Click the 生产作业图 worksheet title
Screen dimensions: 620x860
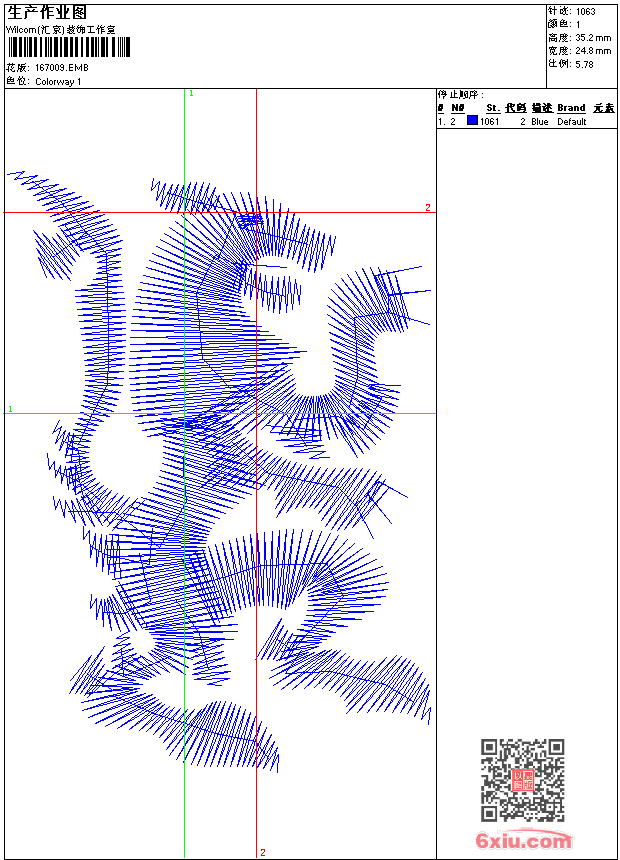(47, 13)
